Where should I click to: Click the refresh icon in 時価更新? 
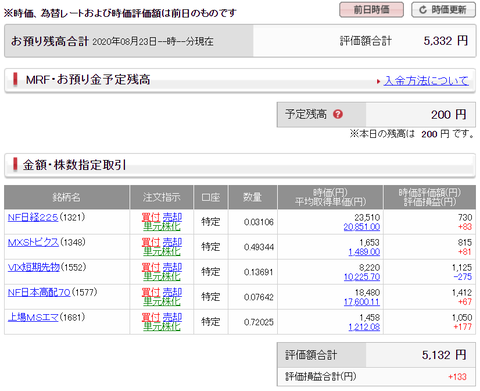point(423,10)
